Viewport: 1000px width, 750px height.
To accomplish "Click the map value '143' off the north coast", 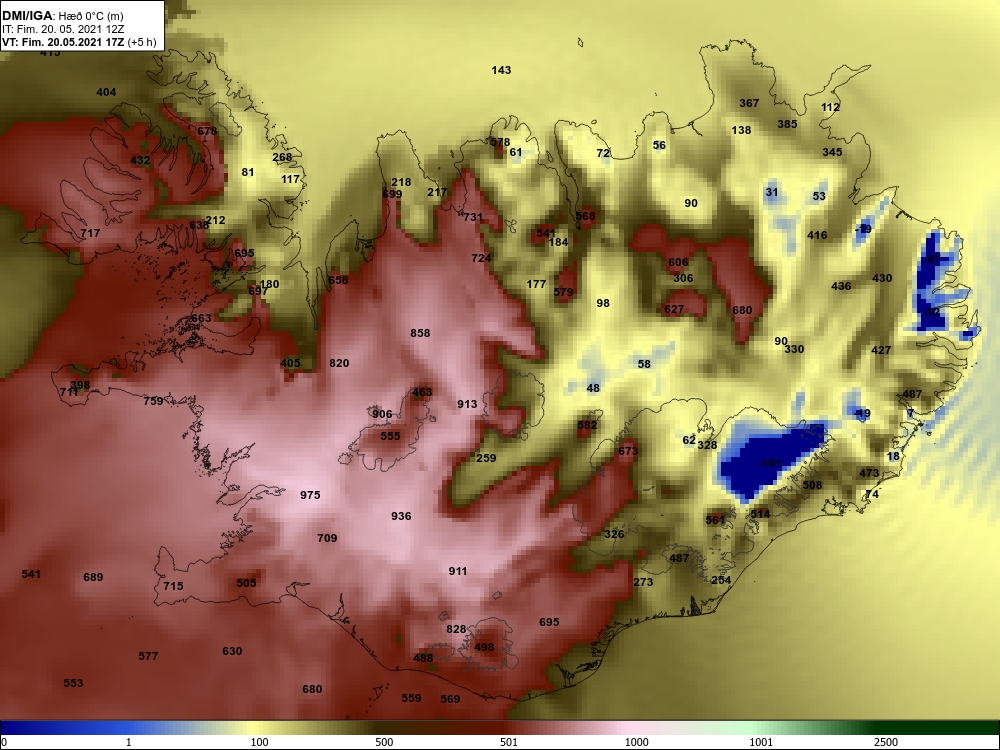I will [x=501, y=70].
